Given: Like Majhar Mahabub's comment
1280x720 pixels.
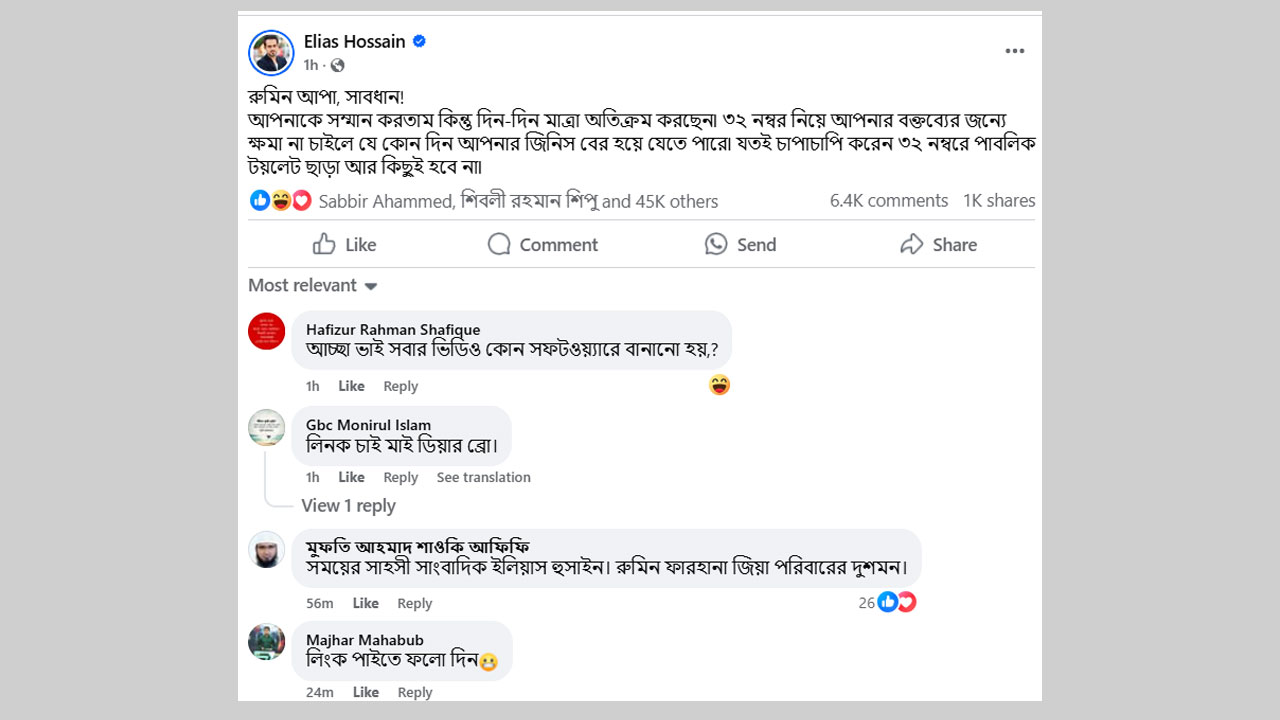Looking at the screenshot, I should (366, 692).
